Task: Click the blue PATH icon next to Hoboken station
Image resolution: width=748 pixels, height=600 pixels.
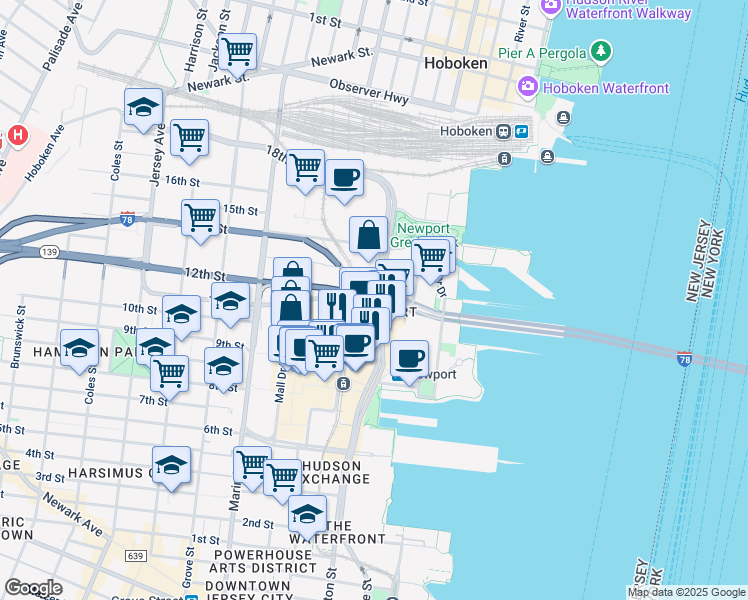Action: click(521, 132)
